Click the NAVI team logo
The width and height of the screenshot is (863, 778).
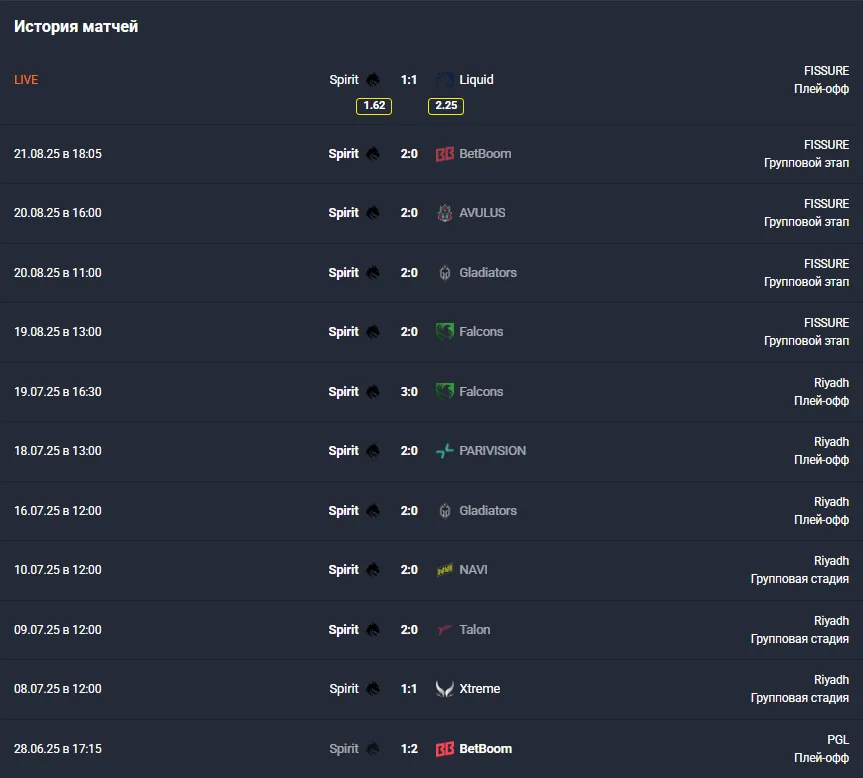[x=445, y=570]
